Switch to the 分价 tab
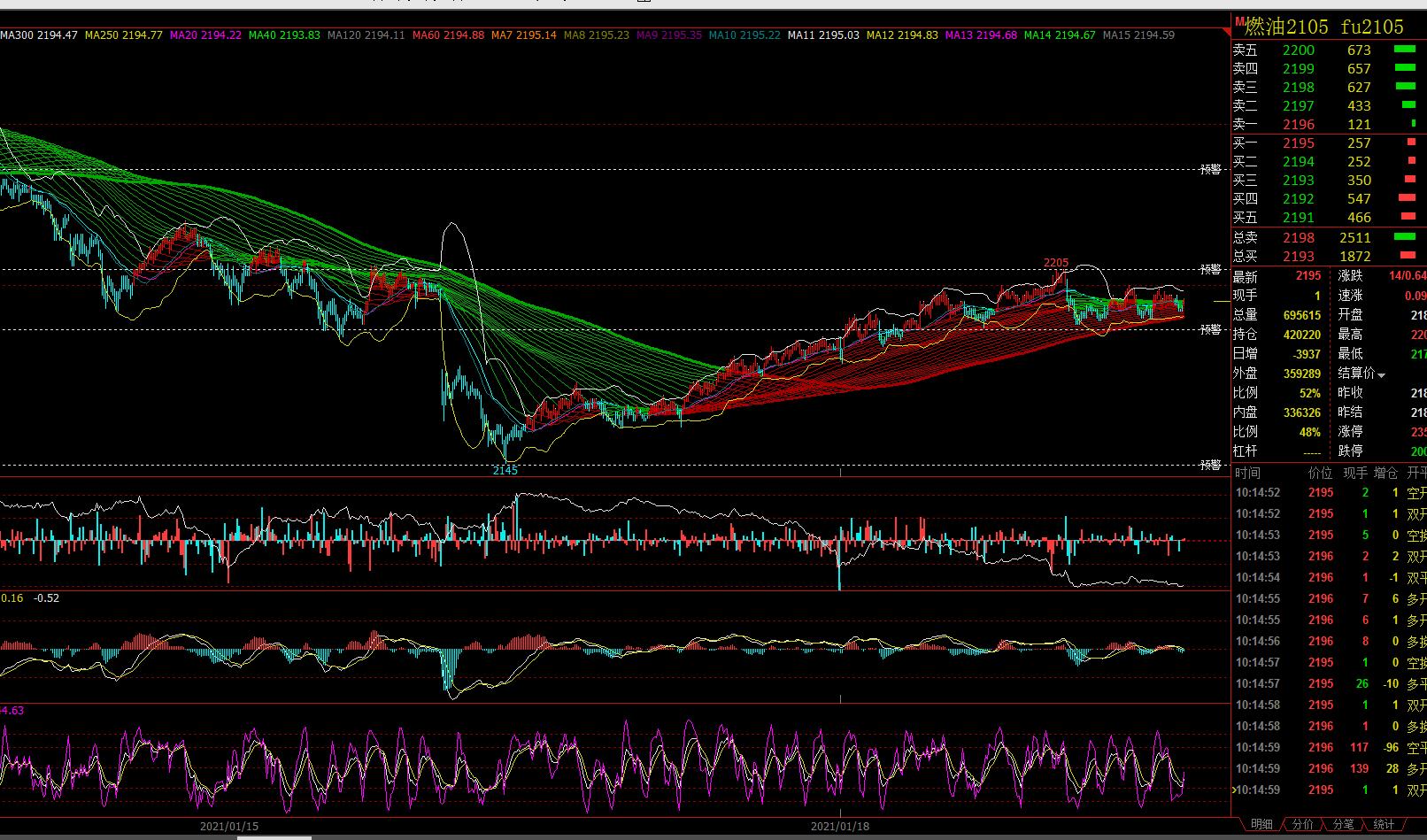1427x840 pixels. pyautogui.click(x=1302, y=824)
